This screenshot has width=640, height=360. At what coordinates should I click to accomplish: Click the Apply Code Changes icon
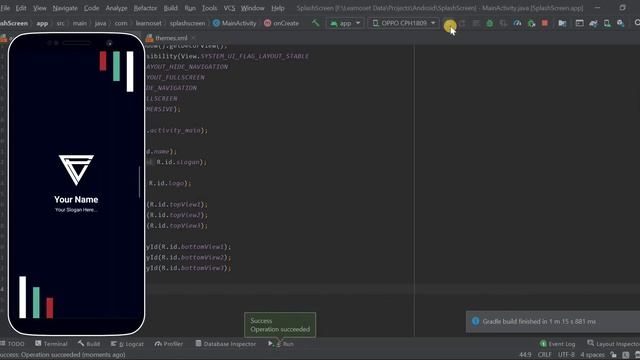click(476, 24)
